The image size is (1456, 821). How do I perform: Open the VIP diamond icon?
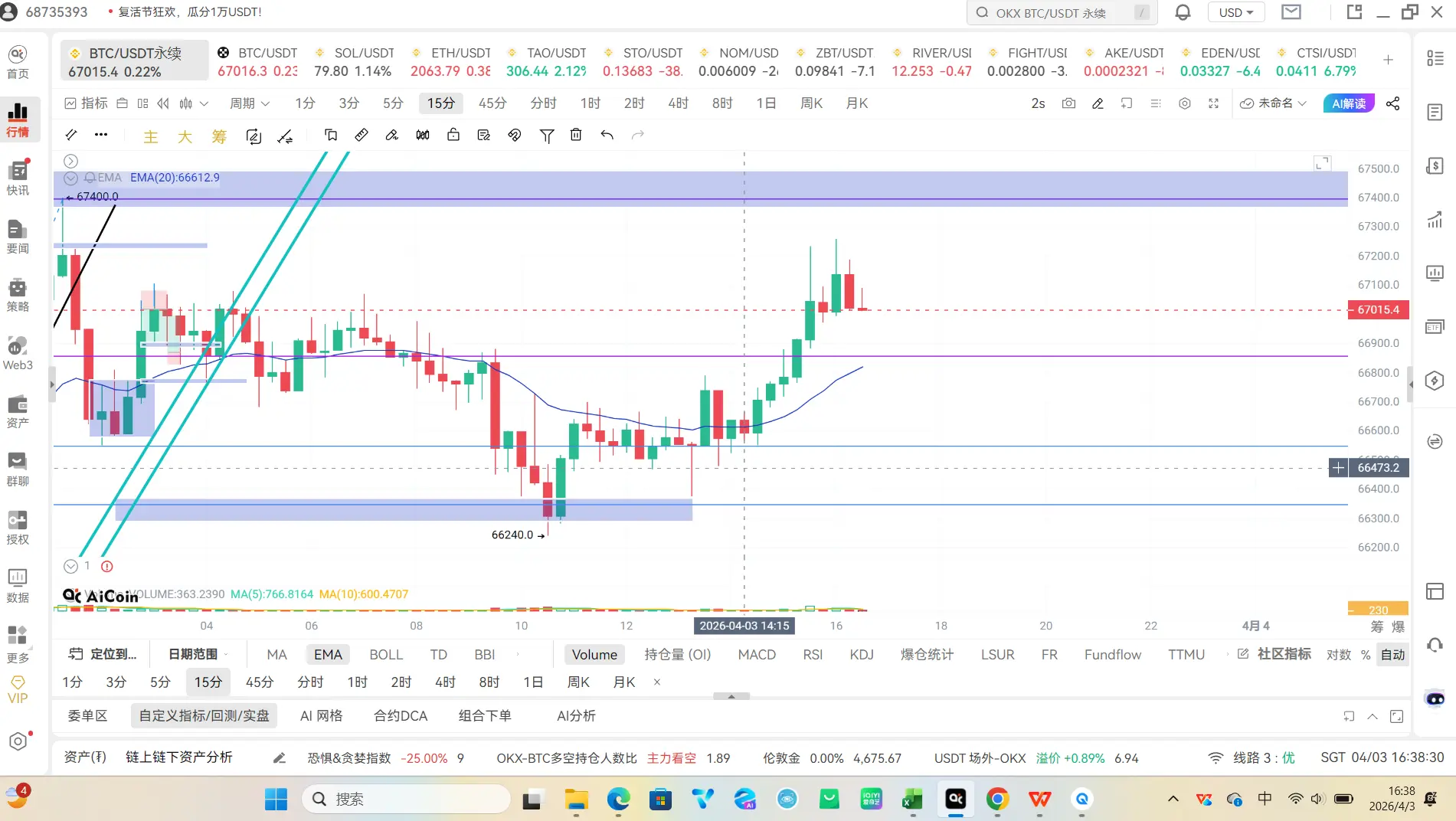point(18,689)
